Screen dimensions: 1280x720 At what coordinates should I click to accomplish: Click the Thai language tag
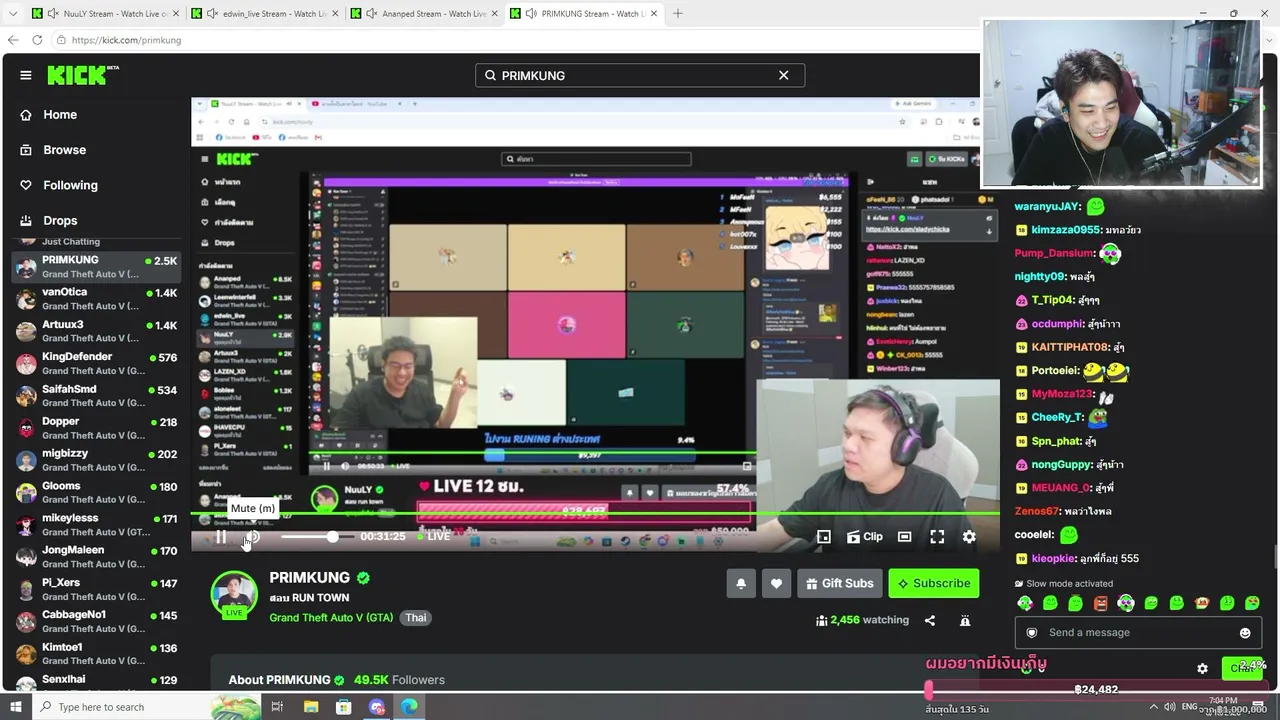[x=416, y=618]
